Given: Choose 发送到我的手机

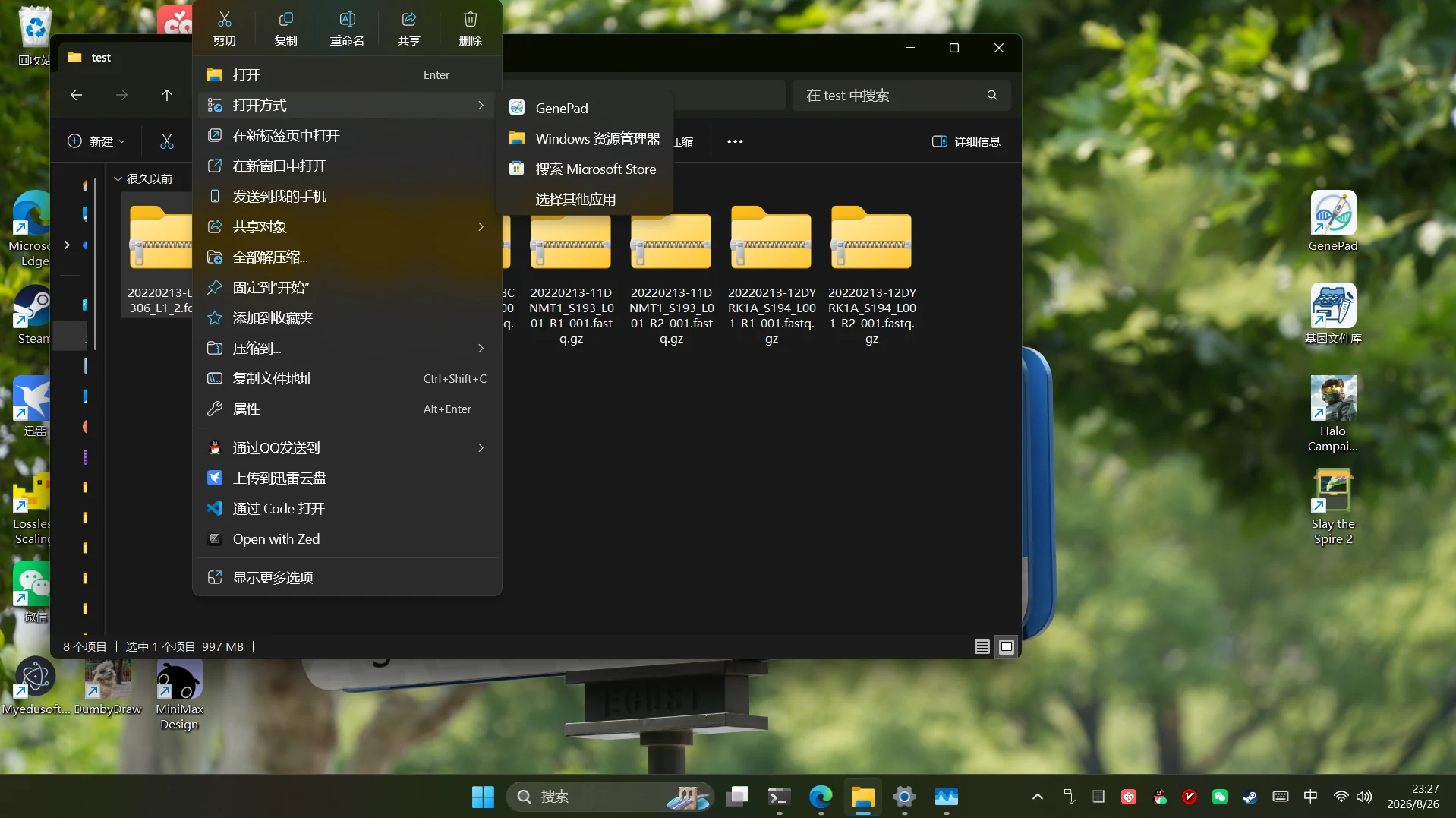Looking at the screenshot, I should coord(347,196).
